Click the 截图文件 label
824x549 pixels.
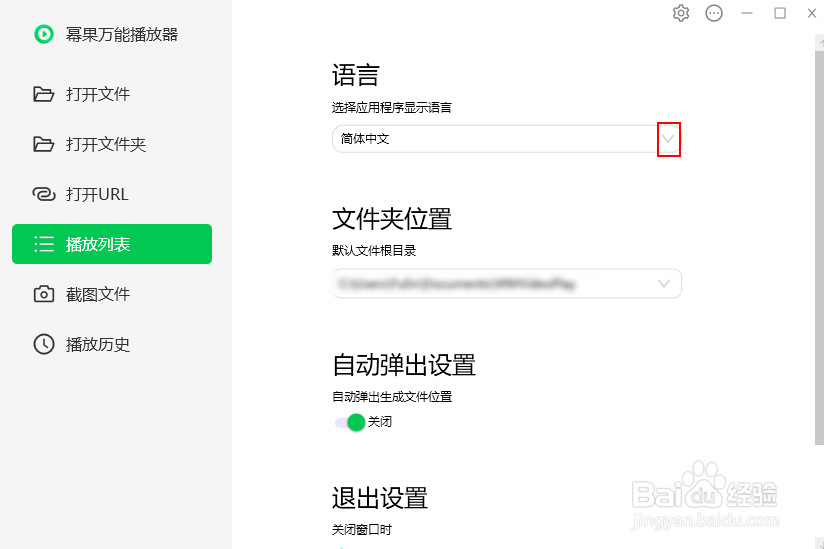[98, 294]
